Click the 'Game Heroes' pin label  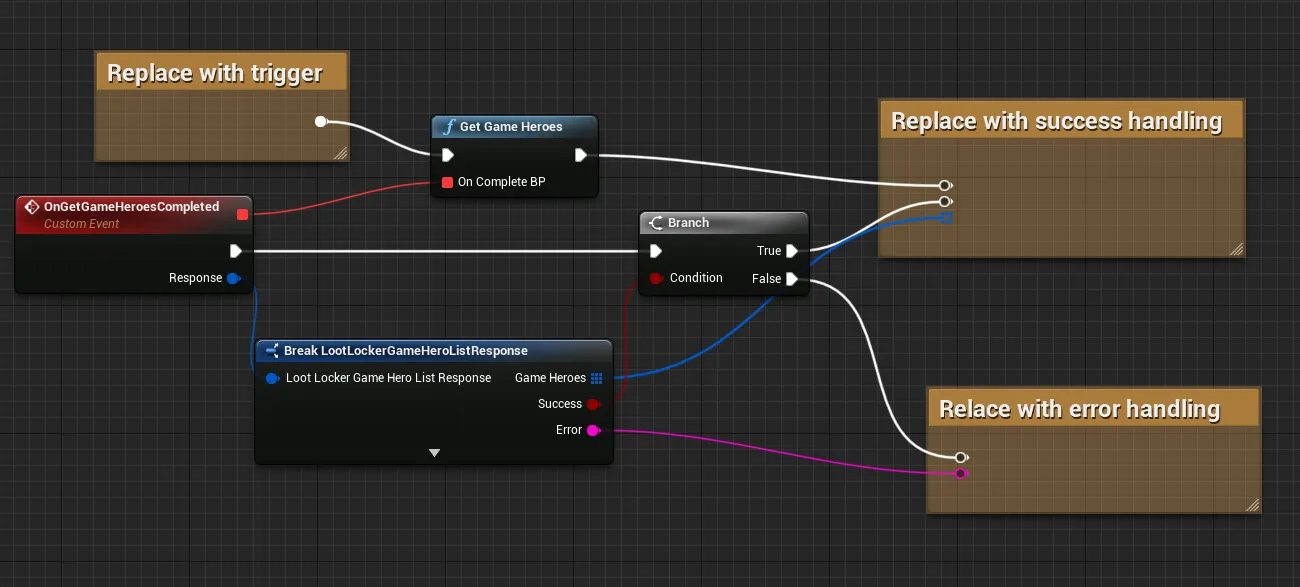pos(550,378)
